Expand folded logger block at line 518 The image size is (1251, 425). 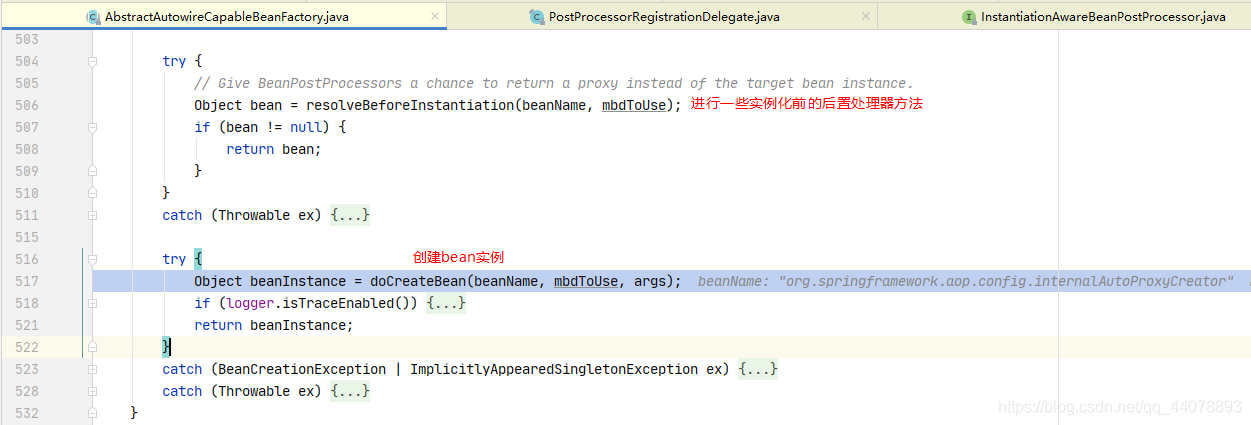click(x=92, y=303)
